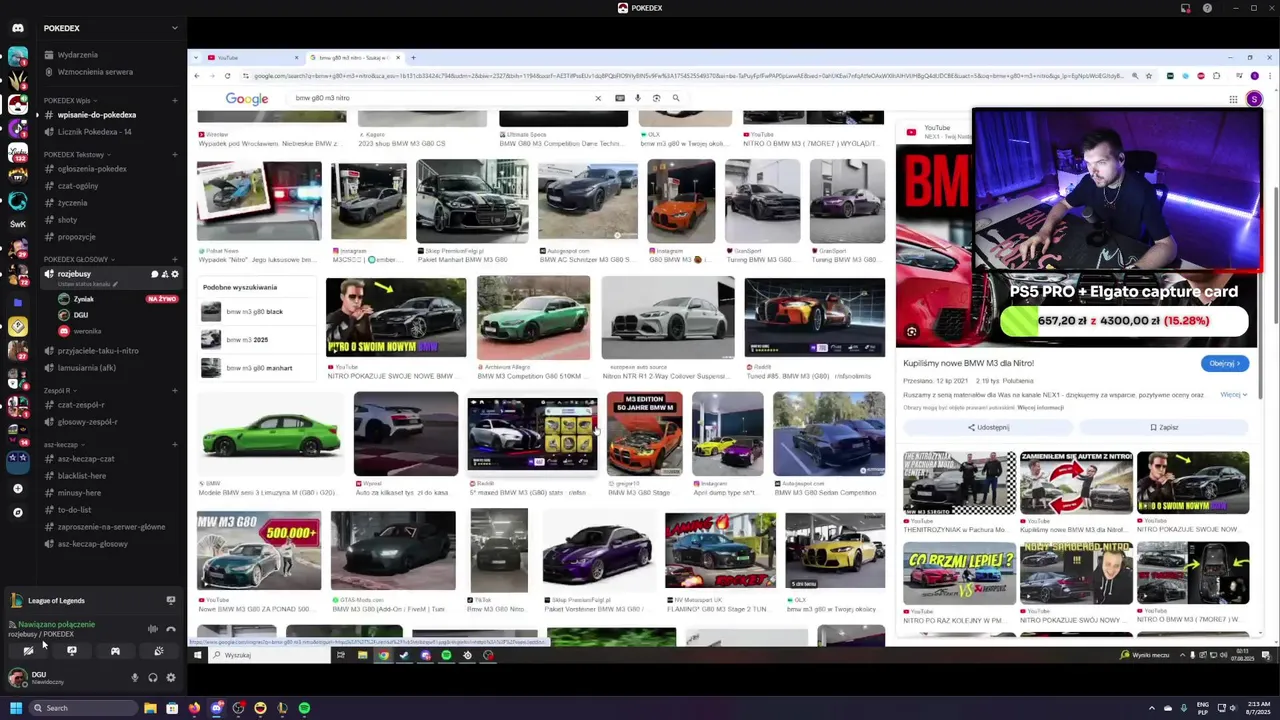Select related search bmw m3 g80 black
The image size is (1280, 720).
coord(256,312)
